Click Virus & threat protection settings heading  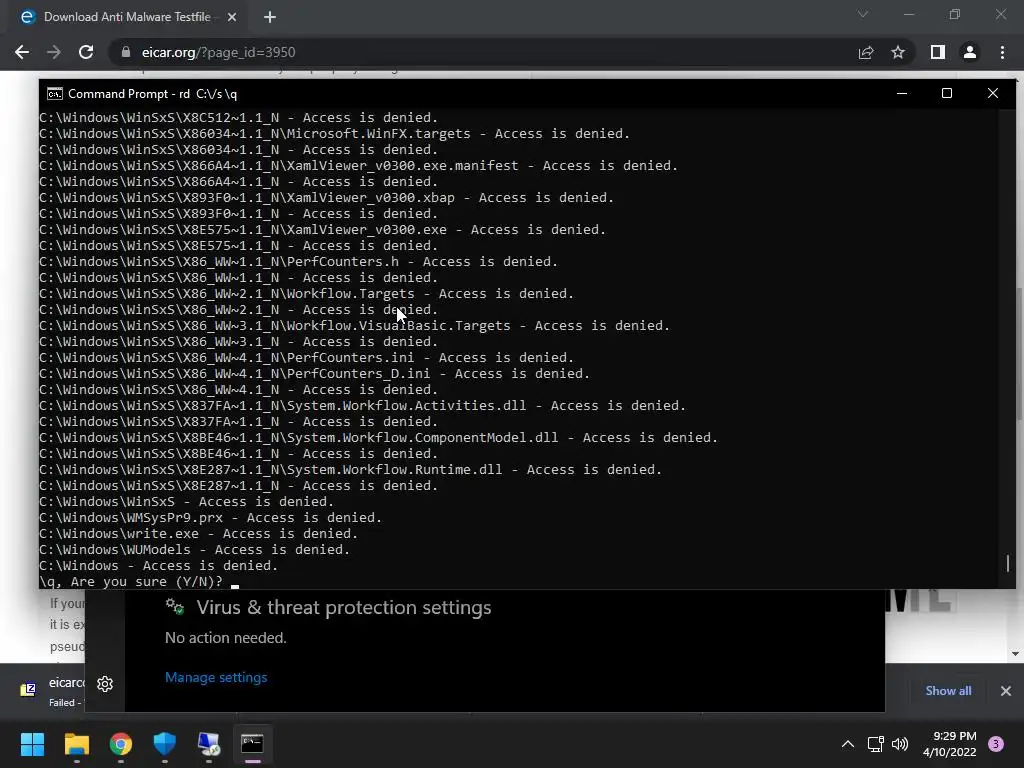(344, 607)
